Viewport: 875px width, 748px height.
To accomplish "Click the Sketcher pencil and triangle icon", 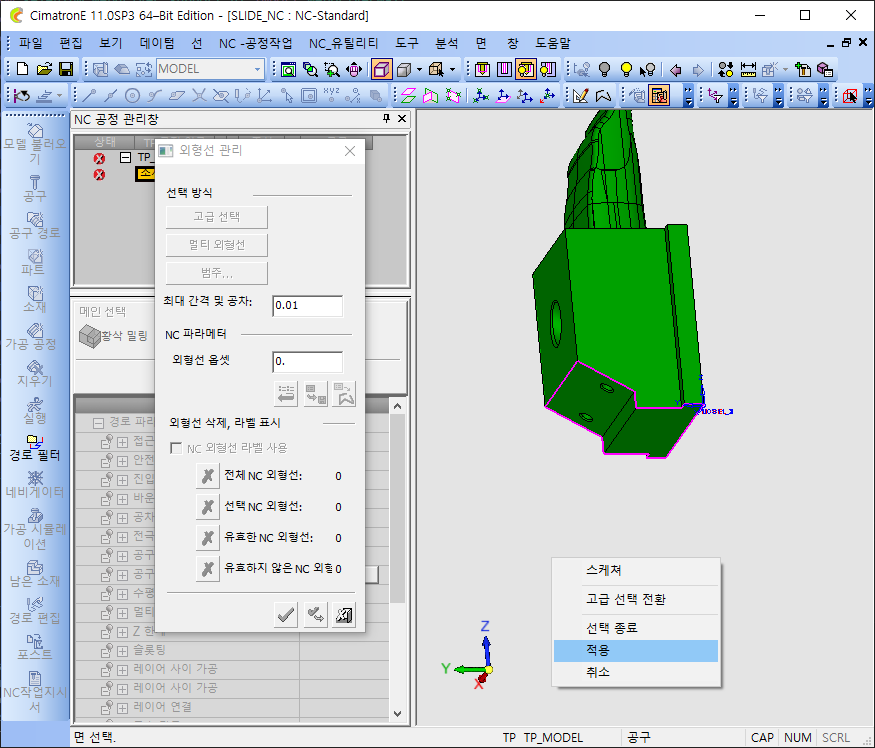I will [580, 96].
